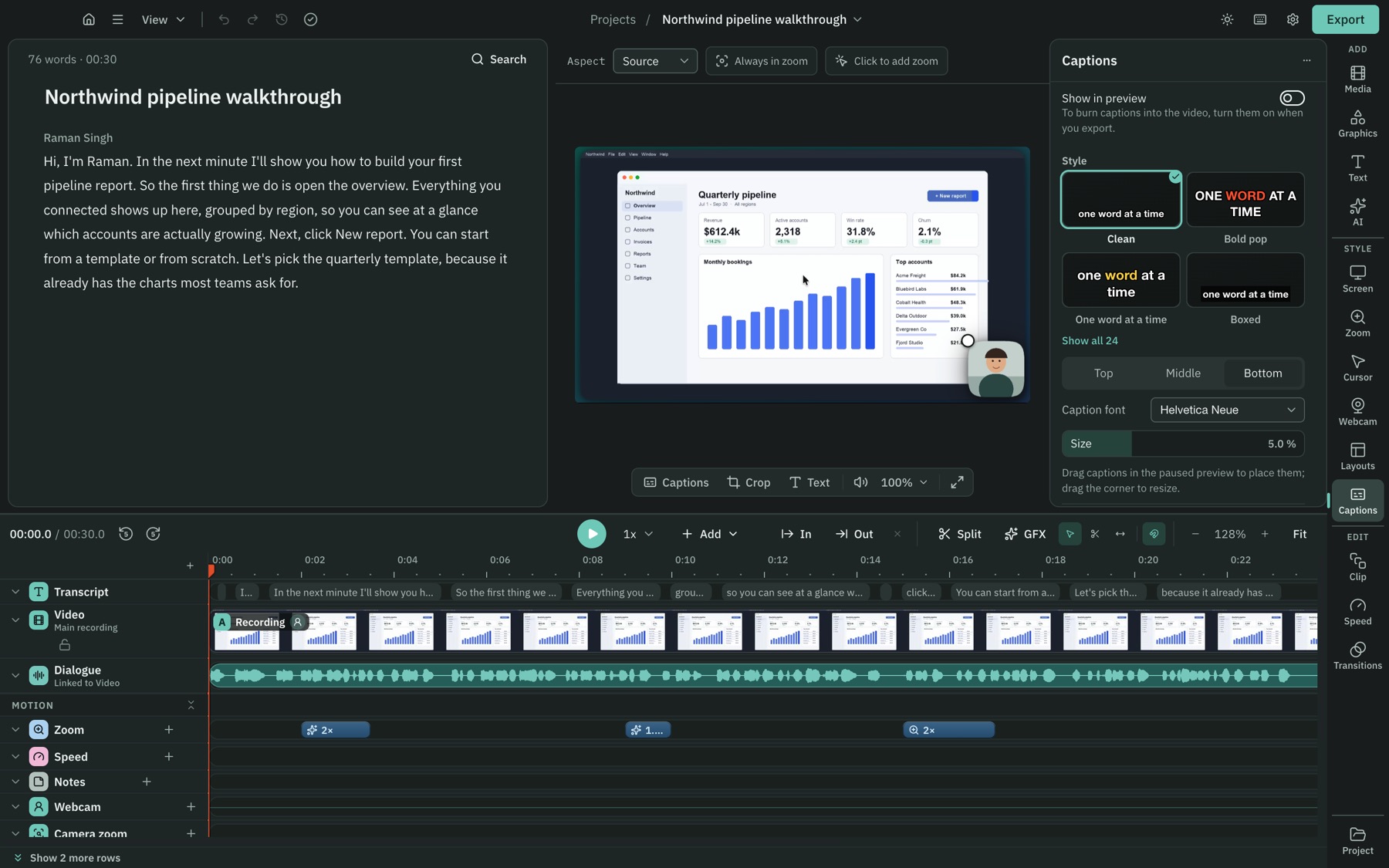Screen dimensions: 1389x868
Task: Open the Media panel in sidebar
Action: [x=1357, y=79]
